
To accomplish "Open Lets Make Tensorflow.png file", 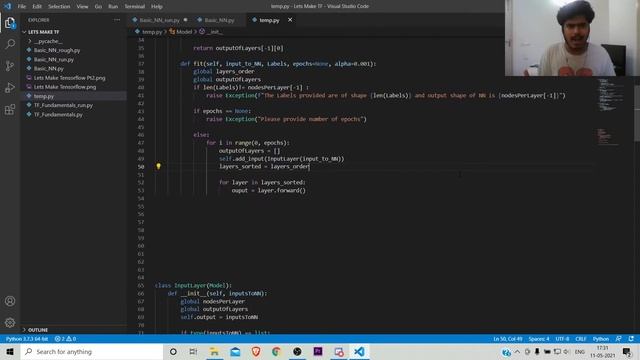I will (65, 87).
